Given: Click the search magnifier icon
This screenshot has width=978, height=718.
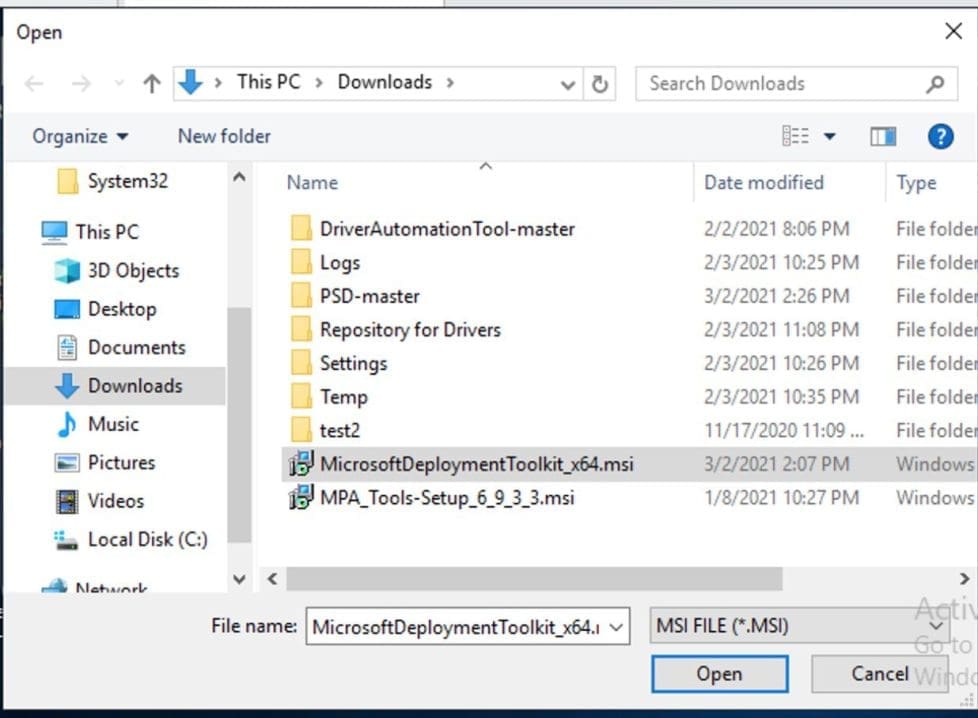Looking at the screenshot, I should (x=935, y=84).
